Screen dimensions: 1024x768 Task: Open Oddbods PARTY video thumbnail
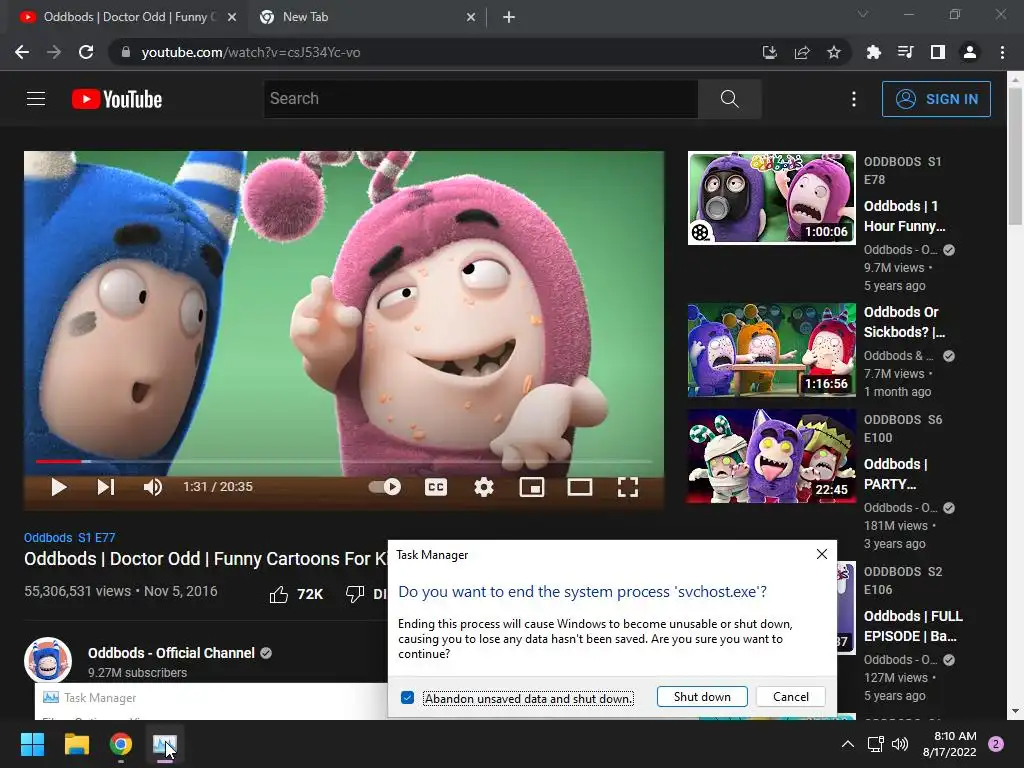coord(771,456)
